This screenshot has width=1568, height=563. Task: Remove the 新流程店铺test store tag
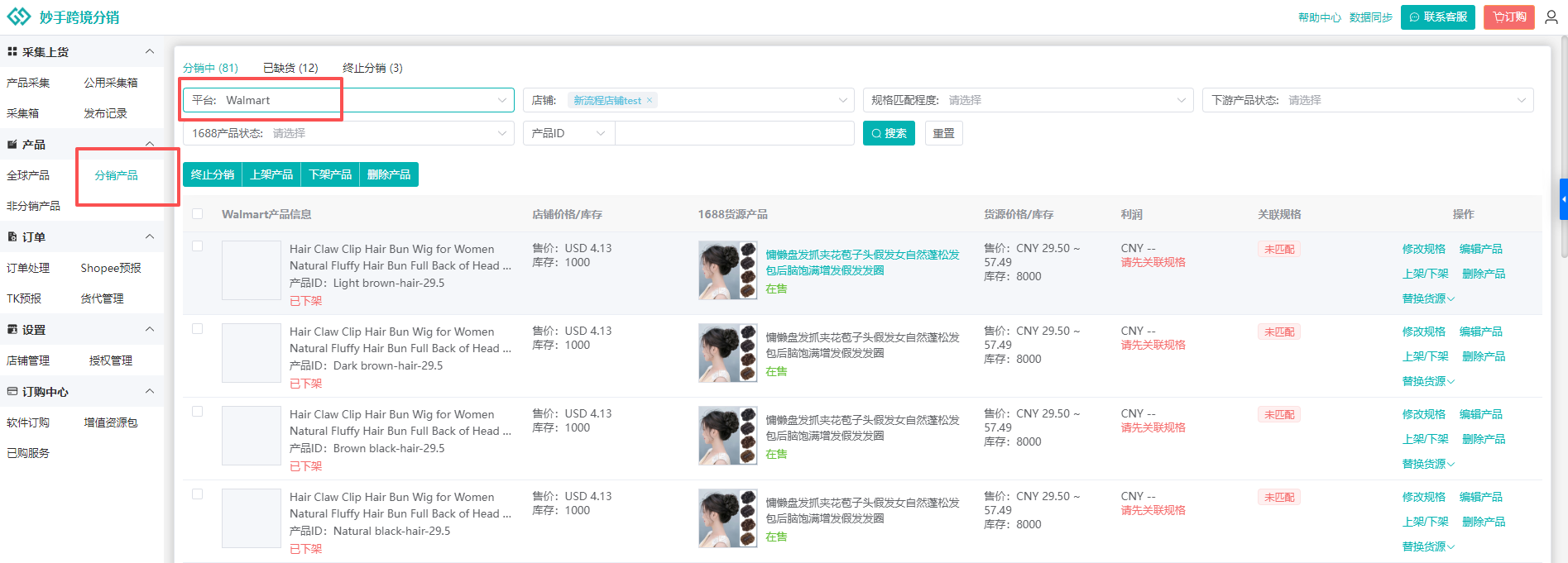click(x=650, y=100)
